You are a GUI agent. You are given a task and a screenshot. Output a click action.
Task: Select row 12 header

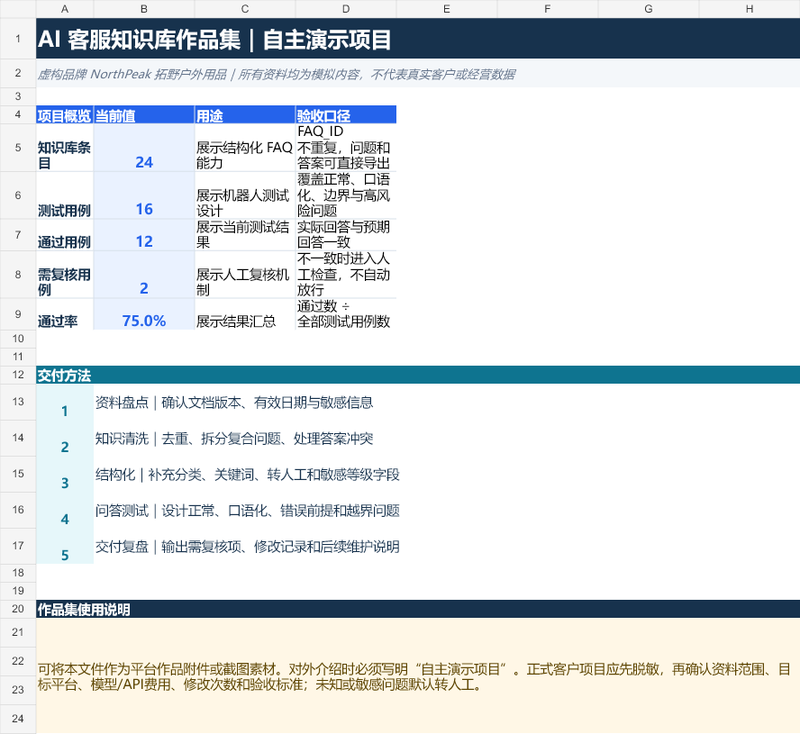coord(18,375)
